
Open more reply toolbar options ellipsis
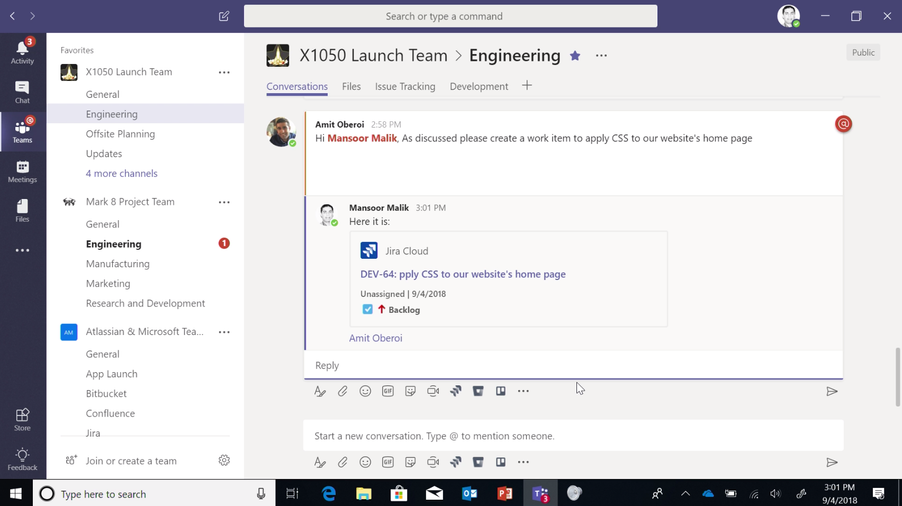[523, 391]
